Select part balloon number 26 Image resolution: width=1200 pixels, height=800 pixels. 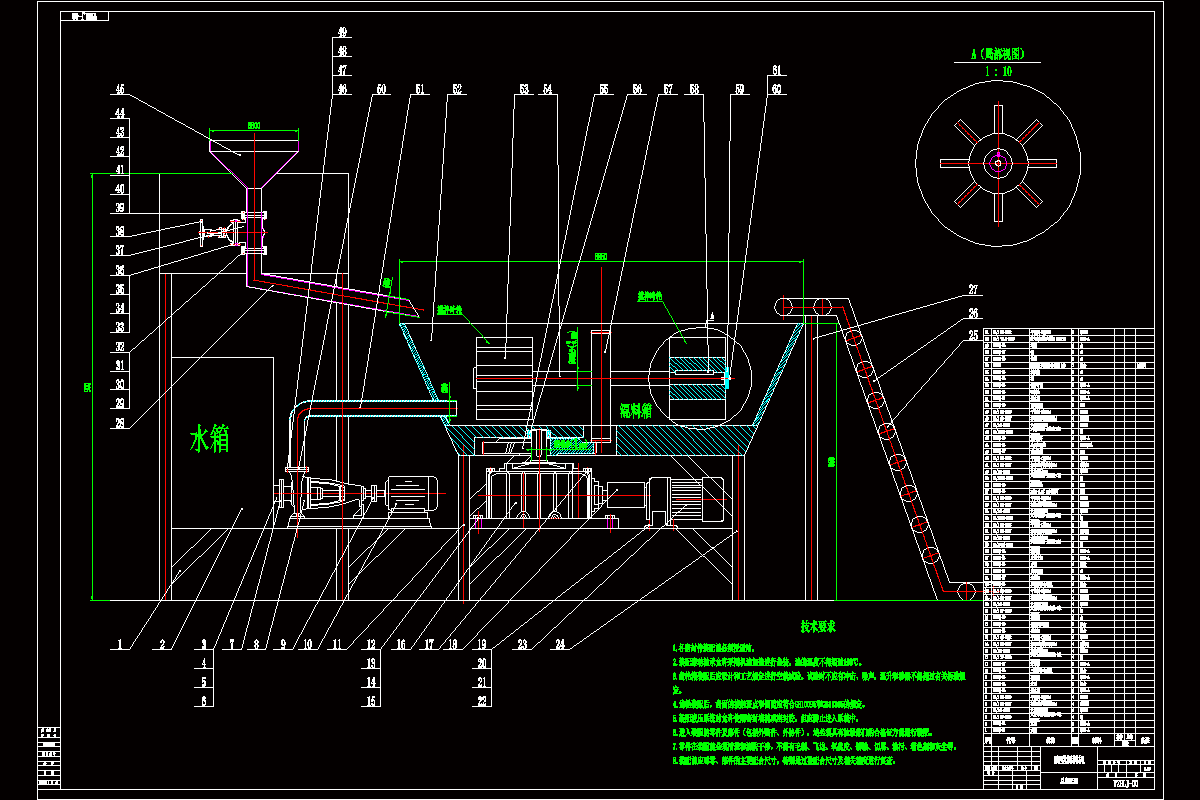click(971, 313)
